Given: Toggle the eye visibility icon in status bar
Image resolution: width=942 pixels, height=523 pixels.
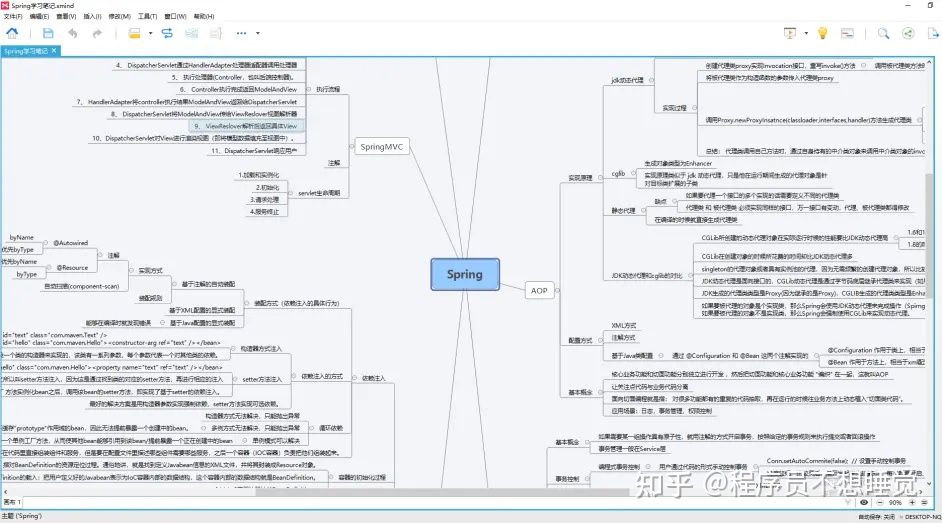Looking at the screenshot, I should coord(863,502).
